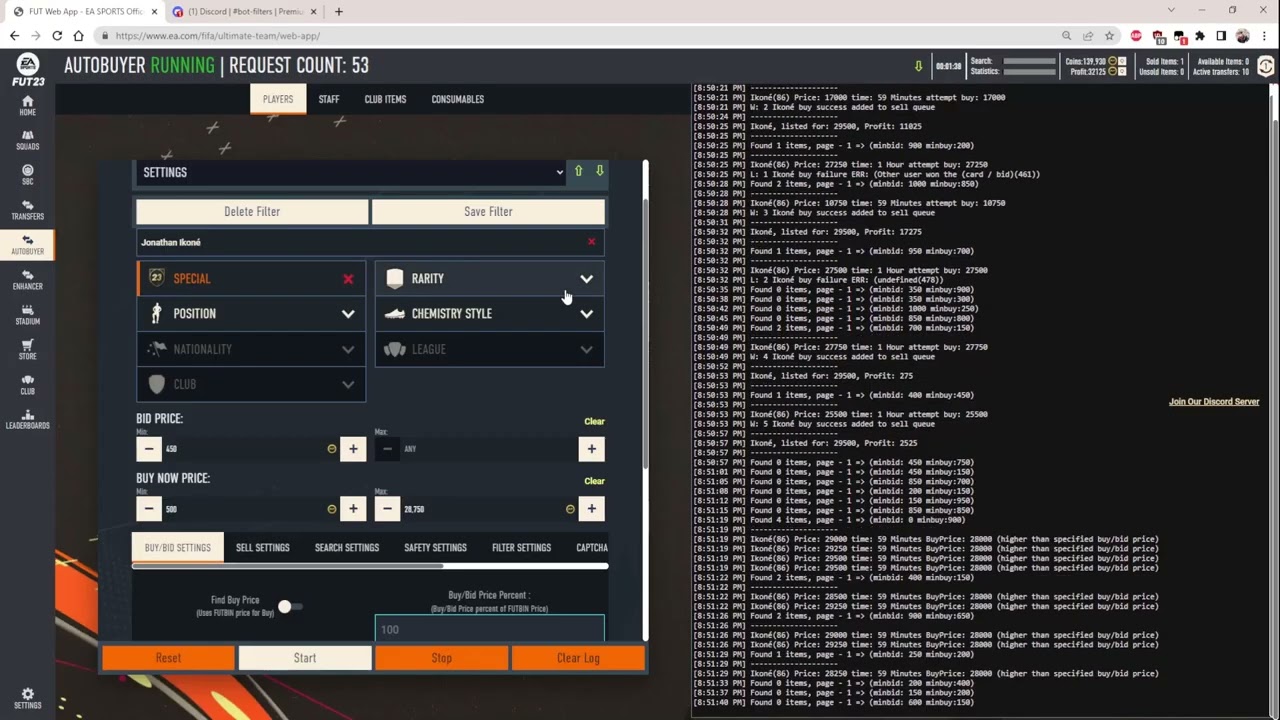
Task: Click the Delete Filter button
Action: (252, 212)
